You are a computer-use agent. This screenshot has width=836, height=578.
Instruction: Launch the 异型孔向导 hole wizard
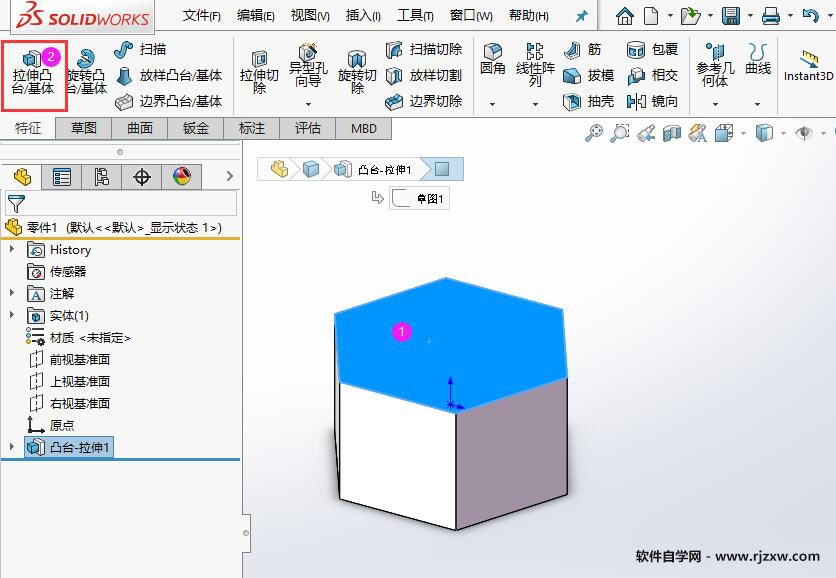(x=305, y=70)
